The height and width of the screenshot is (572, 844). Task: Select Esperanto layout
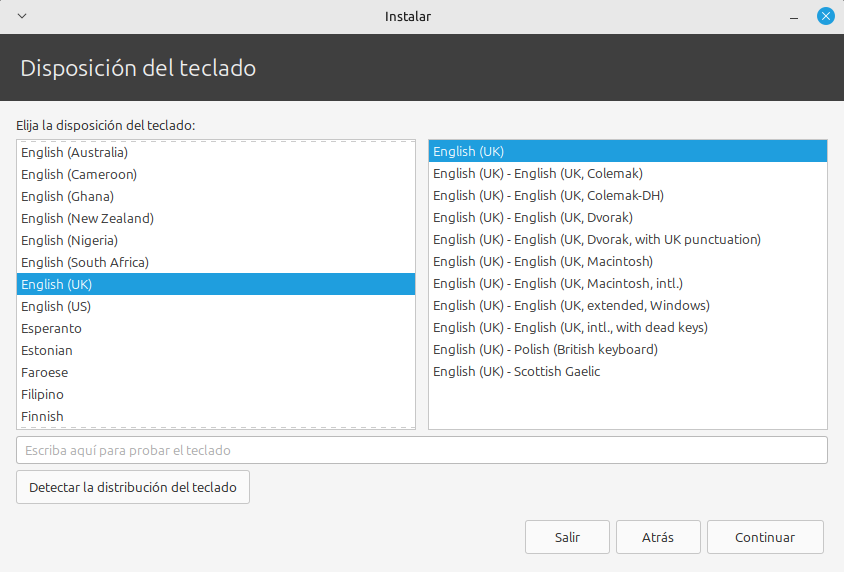click(216, 328)
